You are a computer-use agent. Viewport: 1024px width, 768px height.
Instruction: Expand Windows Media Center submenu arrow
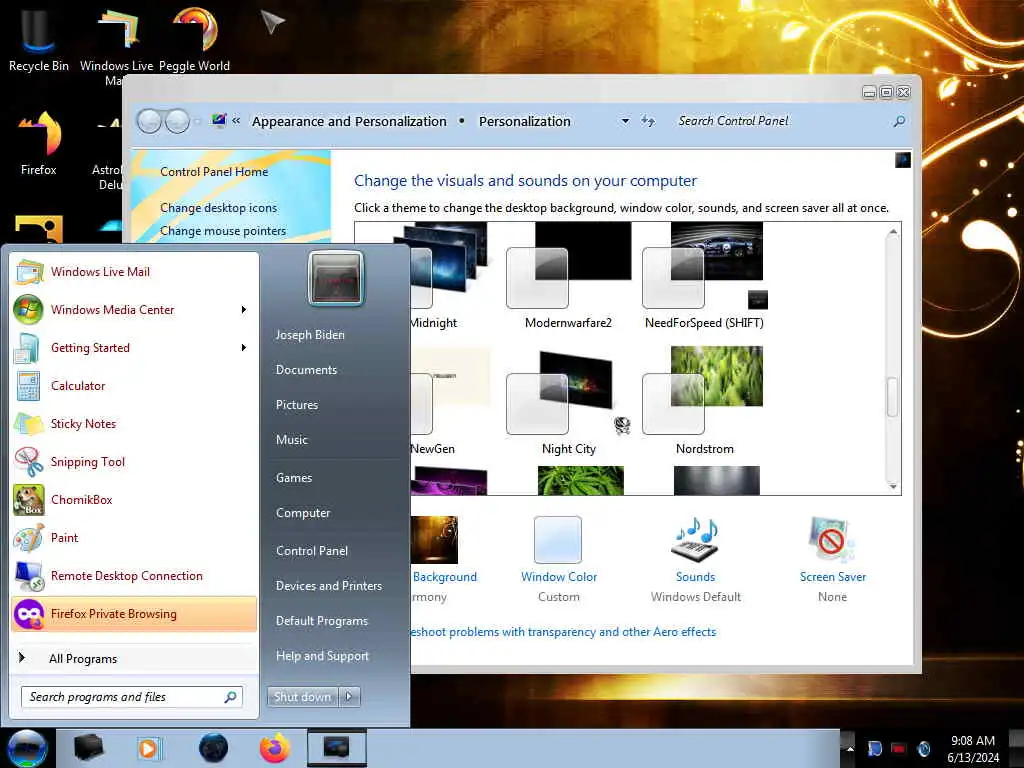[x=244, y=310]
